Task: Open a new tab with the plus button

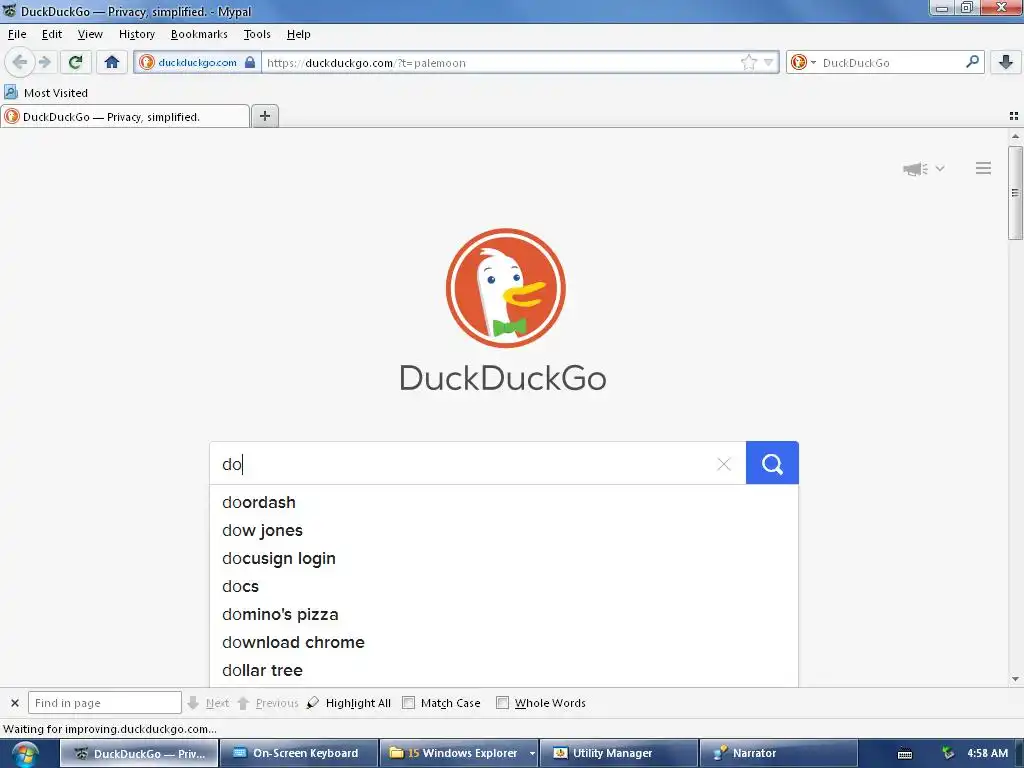Action: pyautogui.click(x=264, y=116)
